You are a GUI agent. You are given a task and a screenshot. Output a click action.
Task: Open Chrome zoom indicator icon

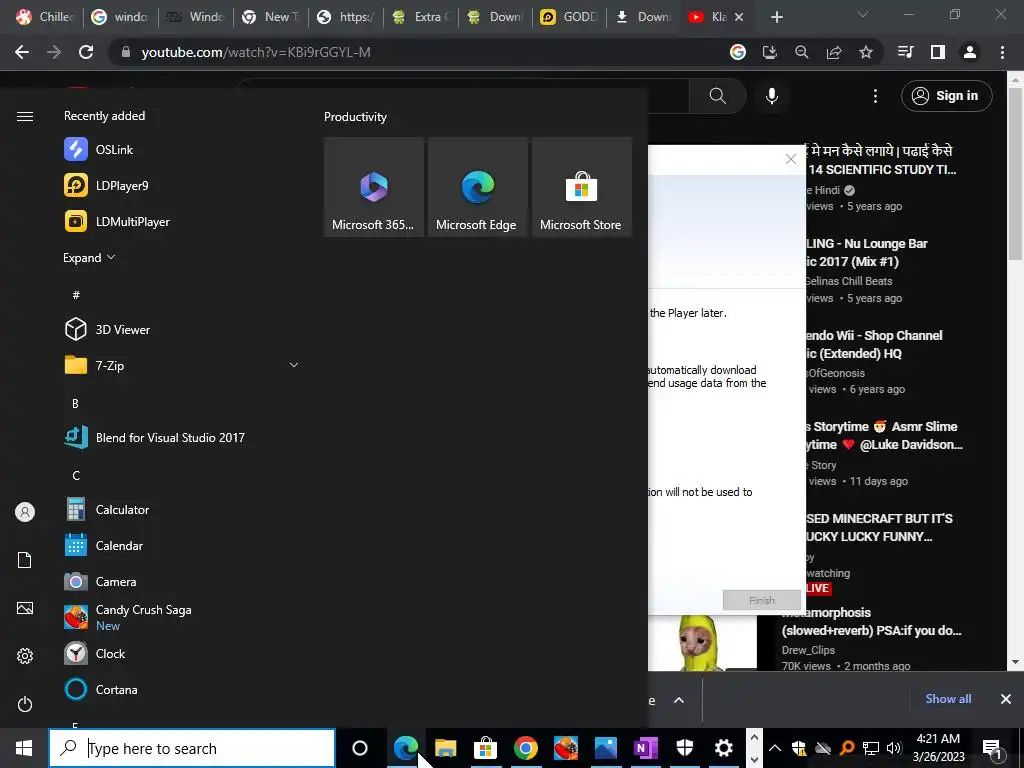pos(802,52)
